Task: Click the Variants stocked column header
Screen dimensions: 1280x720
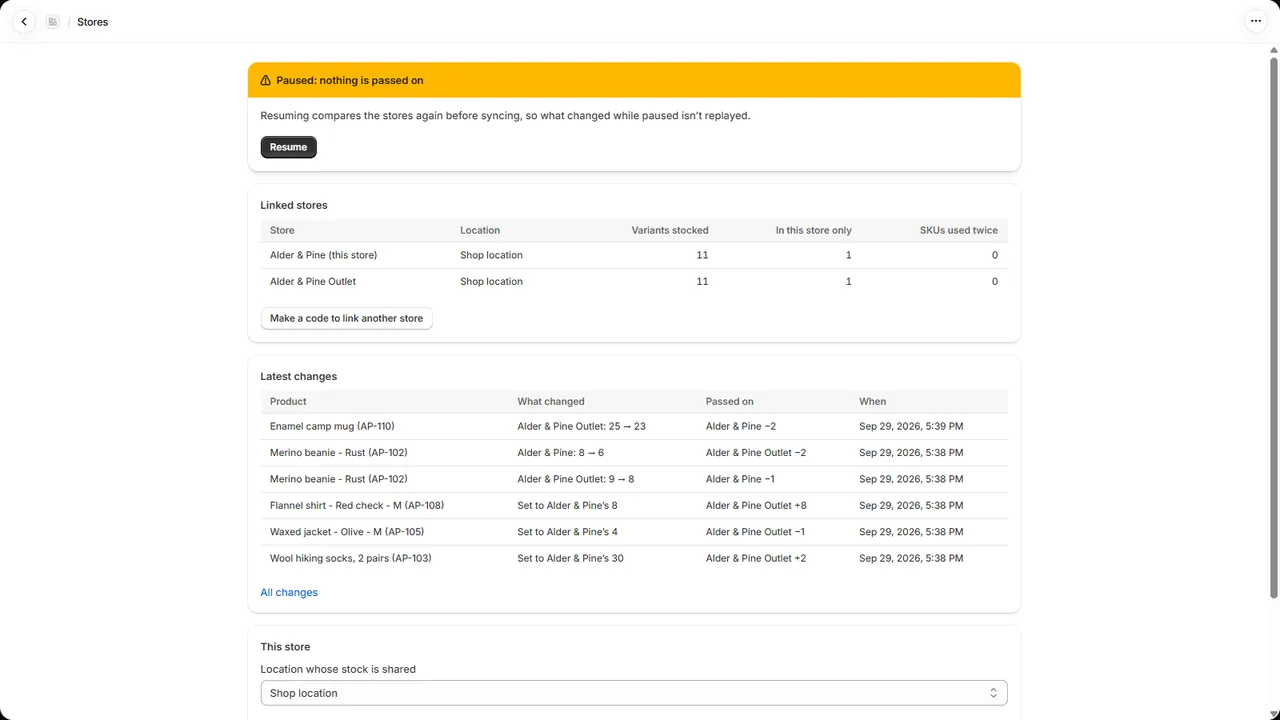Action: tap(670, 230)
